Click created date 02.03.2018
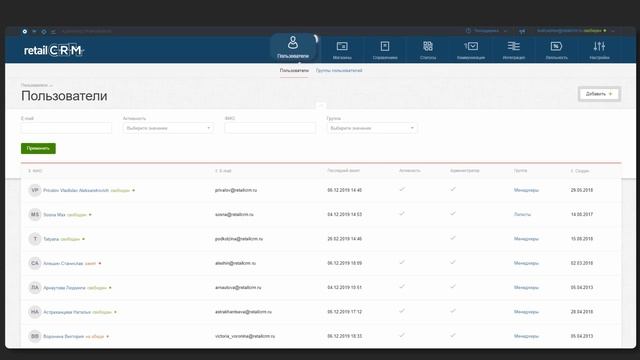 (x=582, y=263)
